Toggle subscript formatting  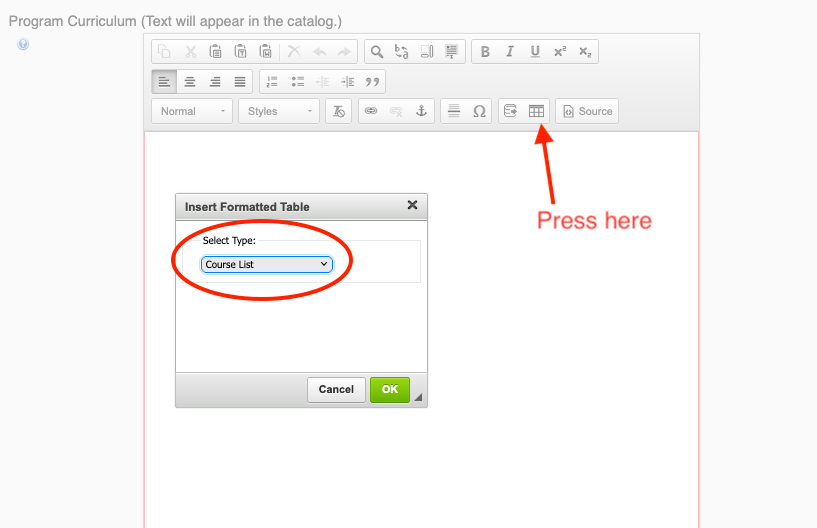585,52
